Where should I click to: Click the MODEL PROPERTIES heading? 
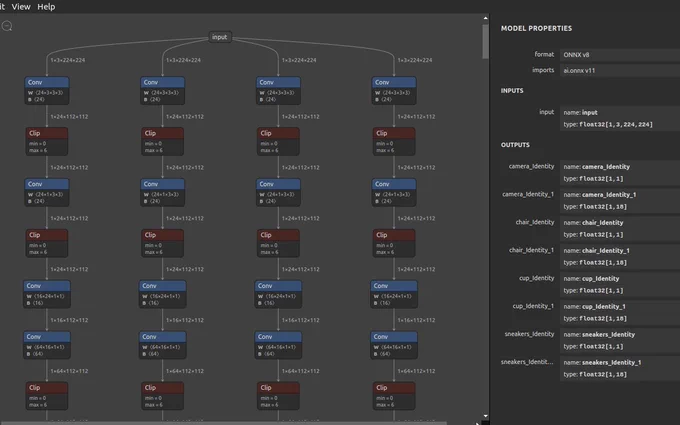tap(536, 28)
